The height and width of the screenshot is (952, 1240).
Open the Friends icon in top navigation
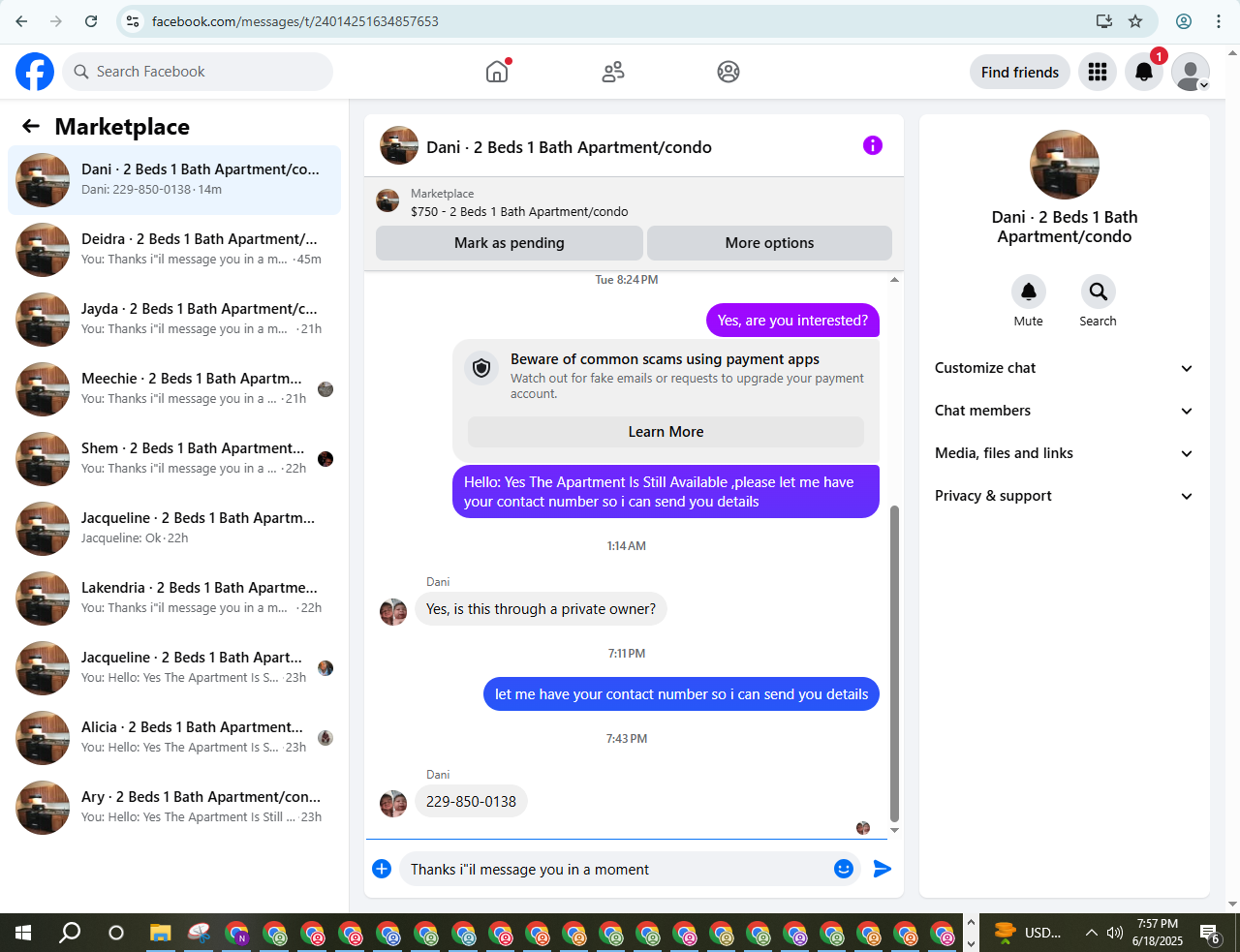pos(613,72)
